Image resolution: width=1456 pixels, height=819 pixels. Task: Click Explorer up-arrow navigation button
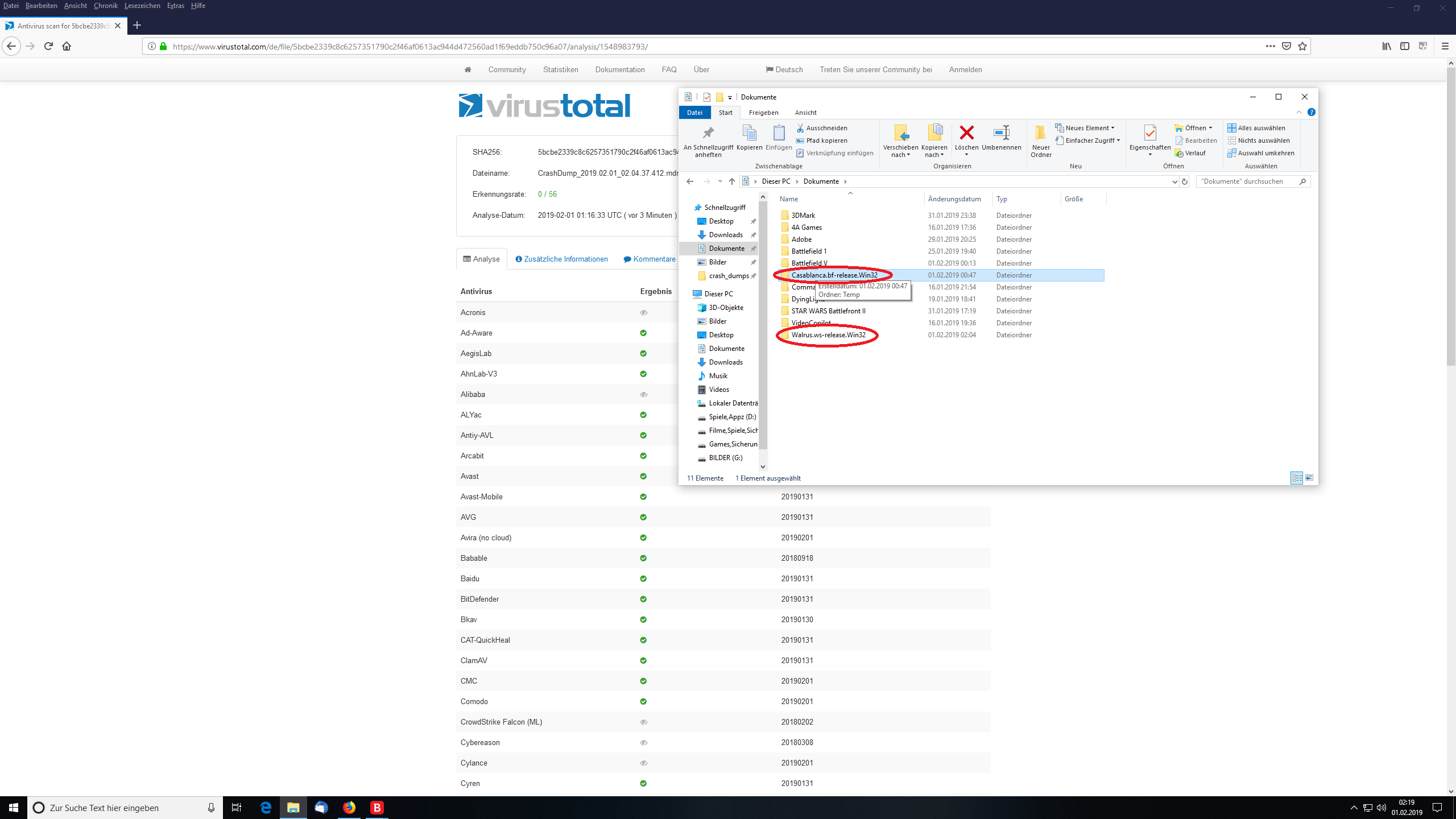(732, 181)
